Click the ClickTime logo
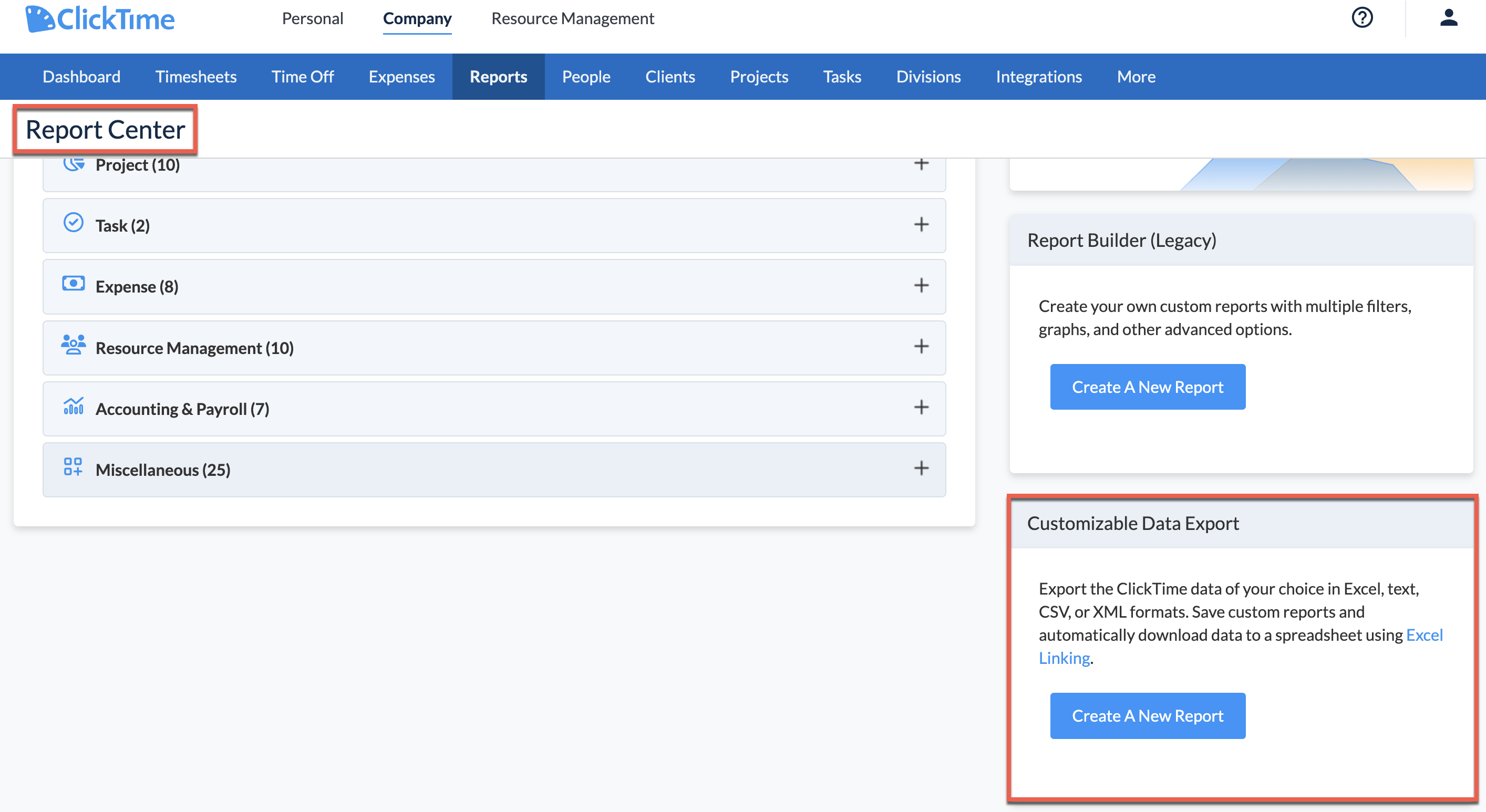This screenshot has width=1486, height=812. [x=100, y=19]
